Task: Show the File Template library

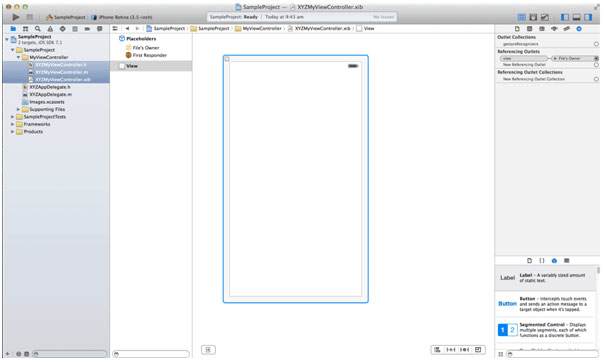Action: [x=530, y=261]
